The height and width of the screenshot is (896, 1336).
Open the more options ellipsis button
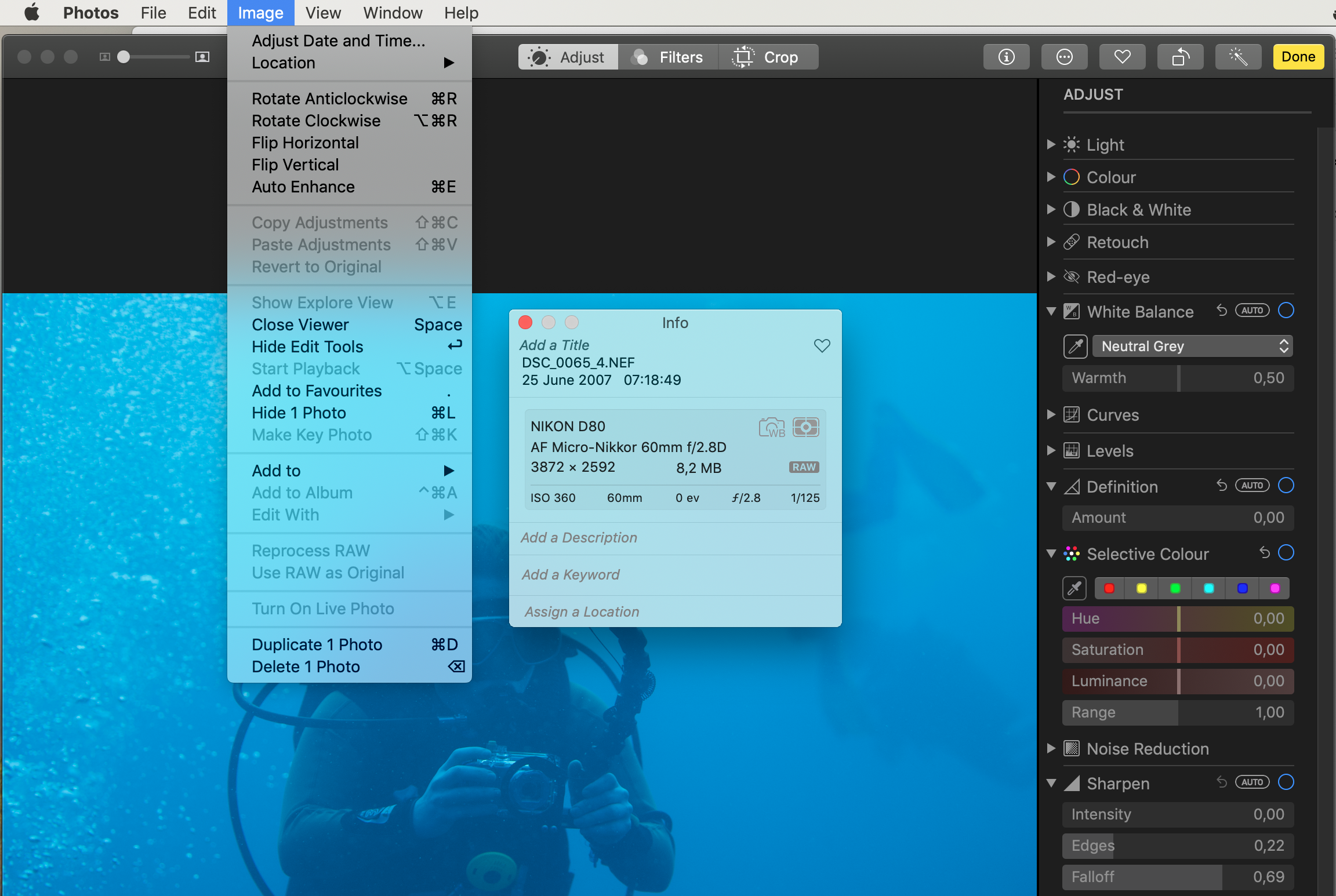click(x=1064, y=57)
